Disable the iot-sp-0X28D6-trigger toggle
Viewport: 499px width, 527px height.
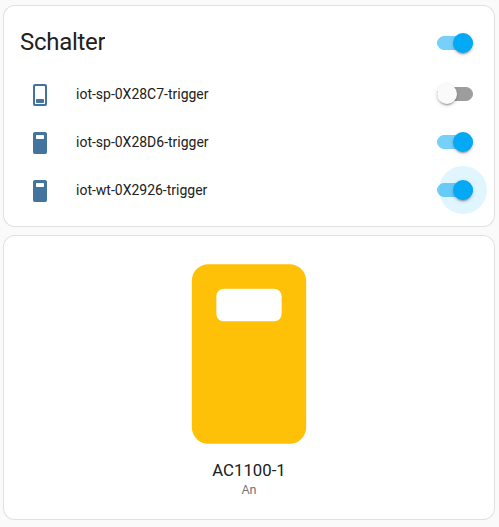tap(455, 142)
